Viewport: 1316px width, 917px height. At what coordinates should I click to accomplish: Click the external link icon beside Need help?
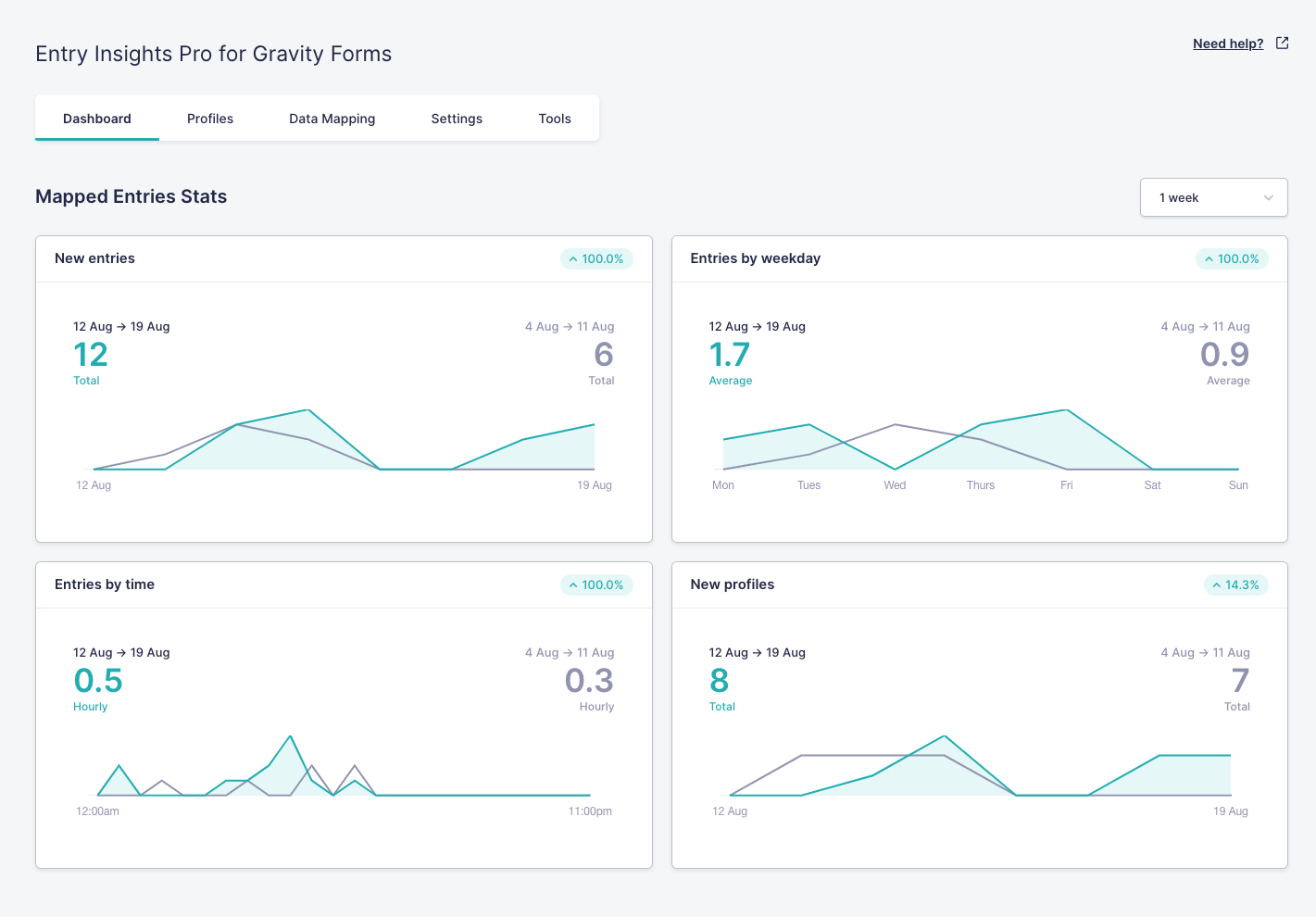point(1283,43)
